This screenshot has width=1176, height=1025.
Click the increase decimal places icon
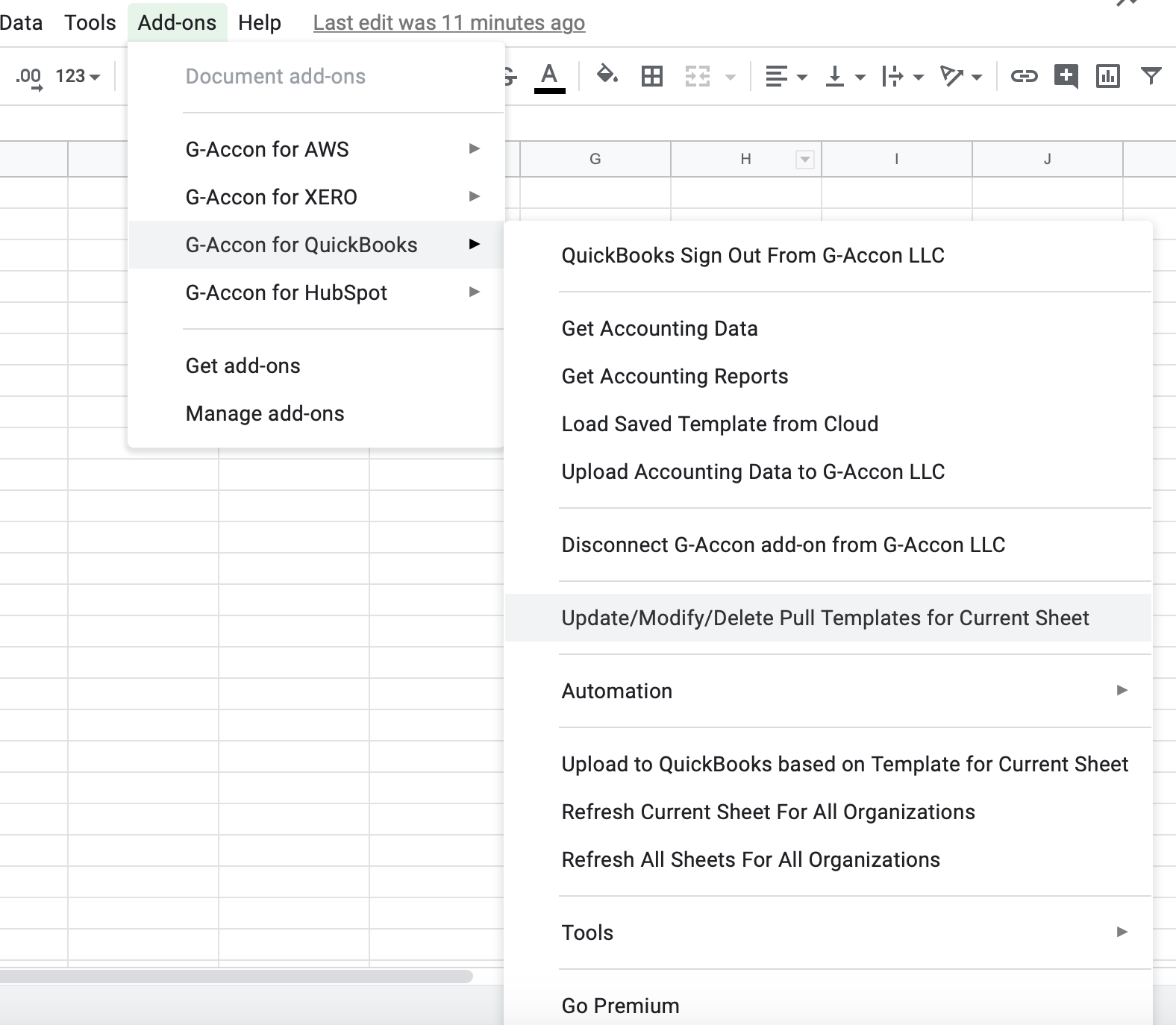[x=29, y=77]
